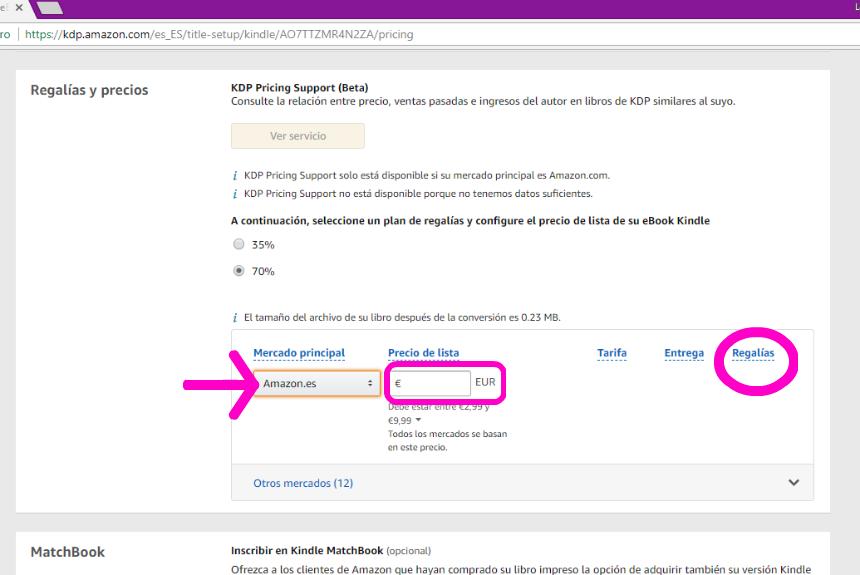Screen dimensions: 860x575
Task: Close the current browser tab
Action: pos(20,8)
